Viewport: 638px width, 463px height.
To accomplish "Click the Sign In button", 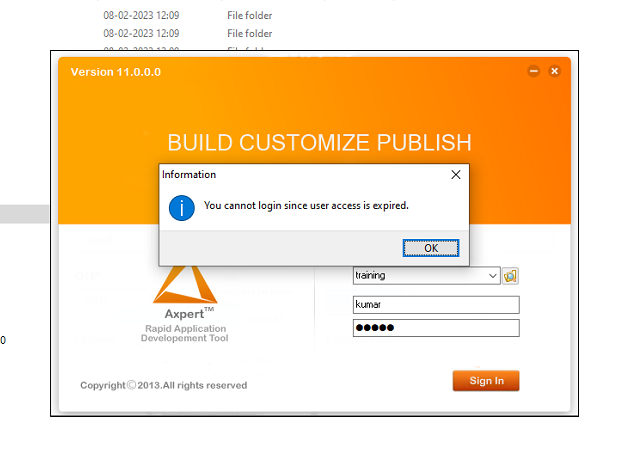I will click(x=486, y=381).
